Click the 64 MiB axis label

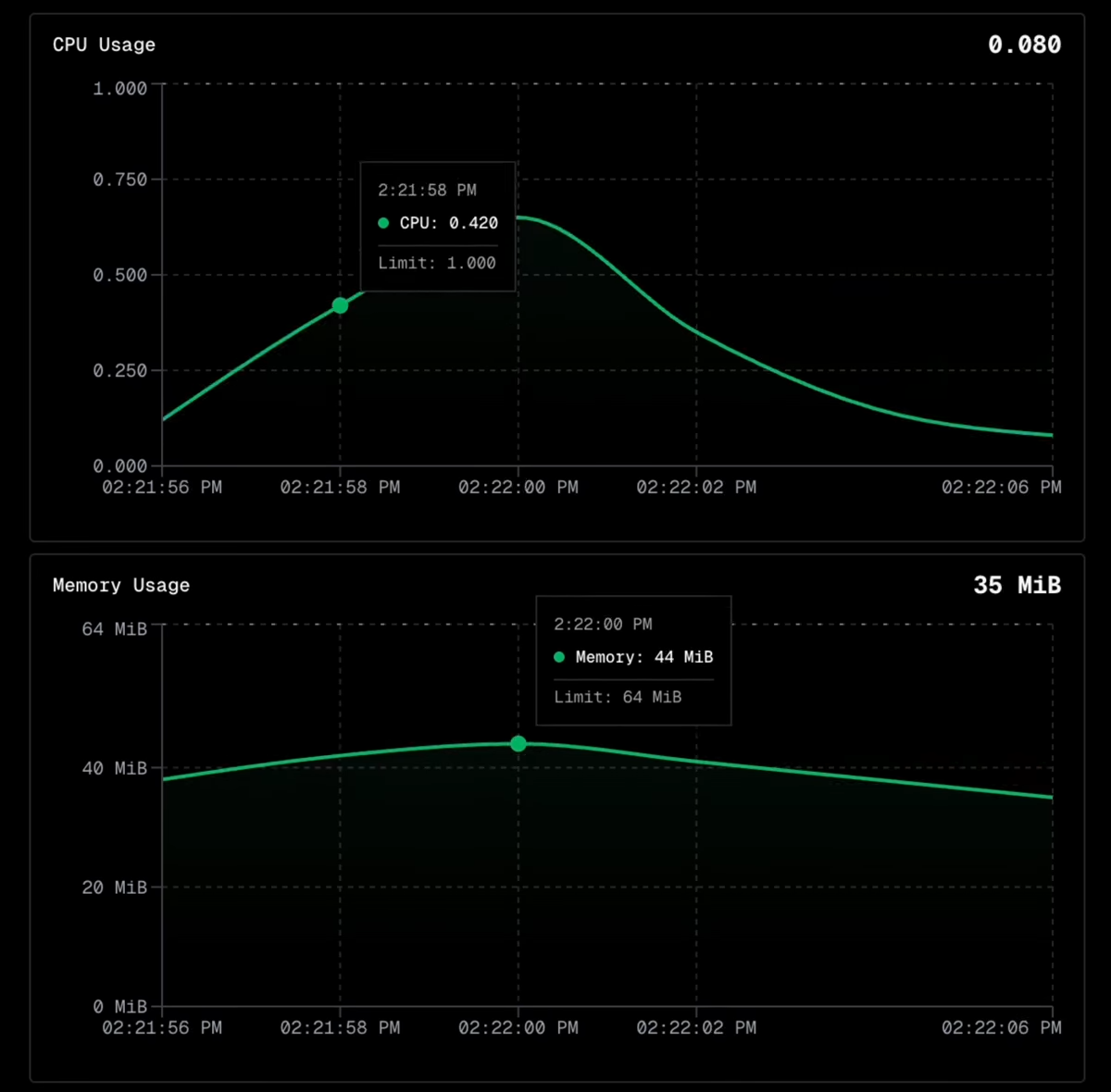[x=114, y=628]
